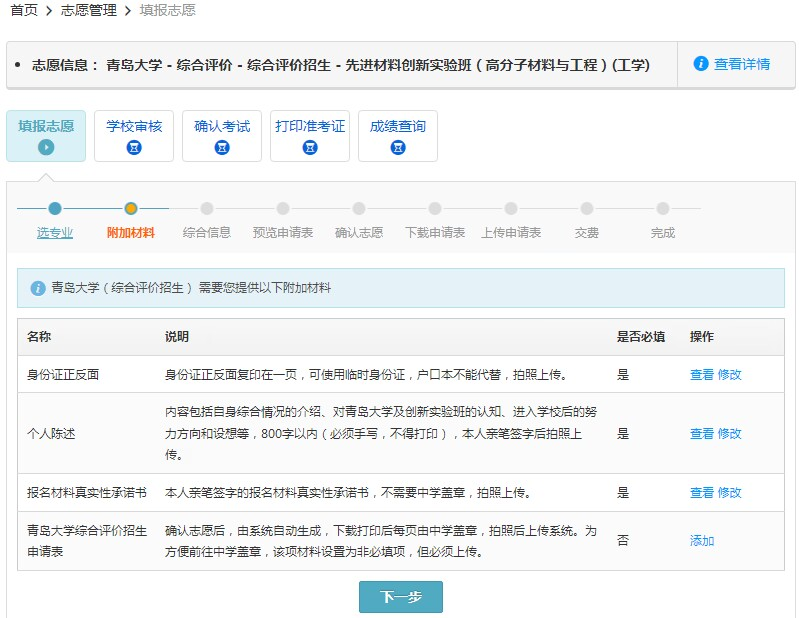Image resolution: width=799 pixels, height=618 pixels.
Task: Modify the 报名材料真实性承诺书 upload
Action: point(729,493)
